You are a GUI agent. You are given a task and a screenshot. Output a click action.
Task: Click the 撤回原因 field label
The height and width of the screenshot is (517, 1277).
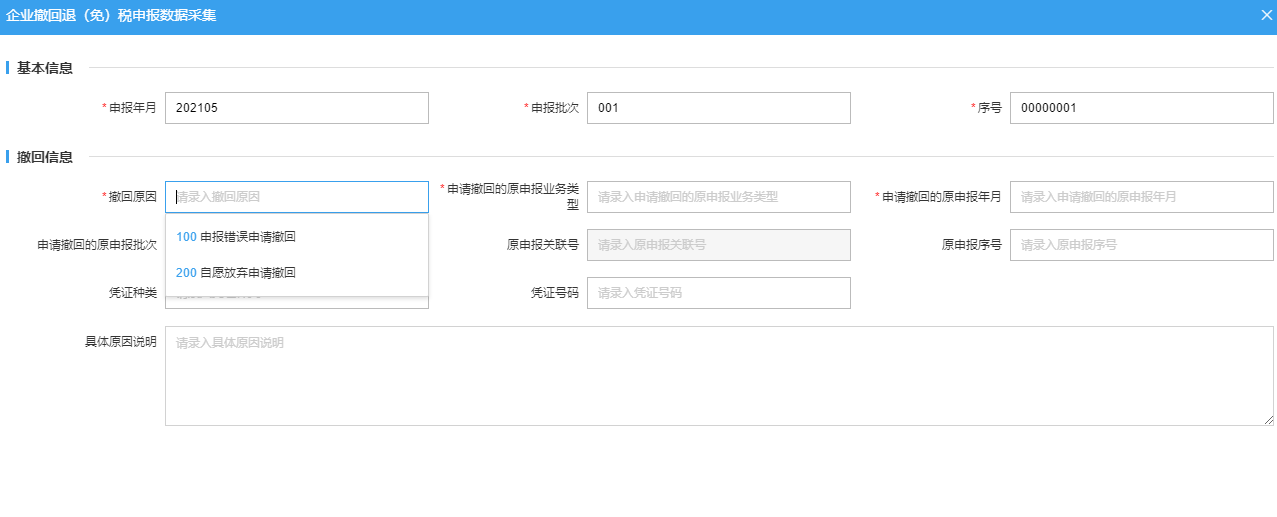click(x=132, y=197)
